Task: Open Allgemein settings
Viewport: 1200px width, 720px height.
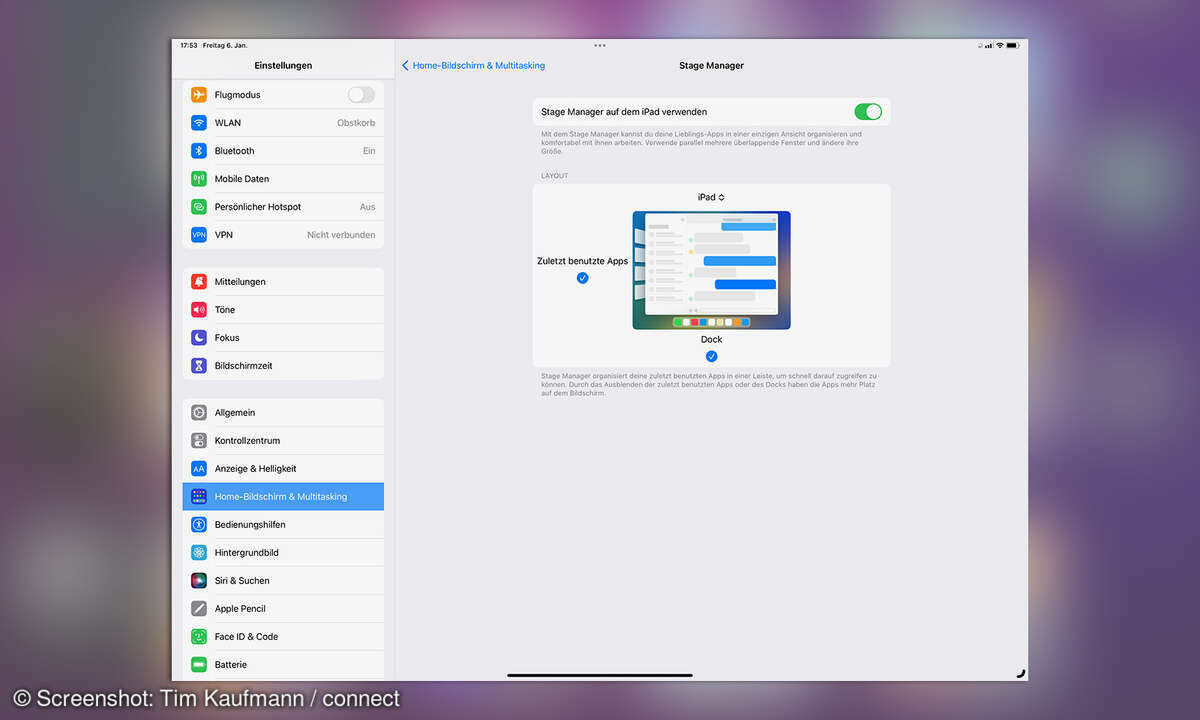Action: (283, 413)
